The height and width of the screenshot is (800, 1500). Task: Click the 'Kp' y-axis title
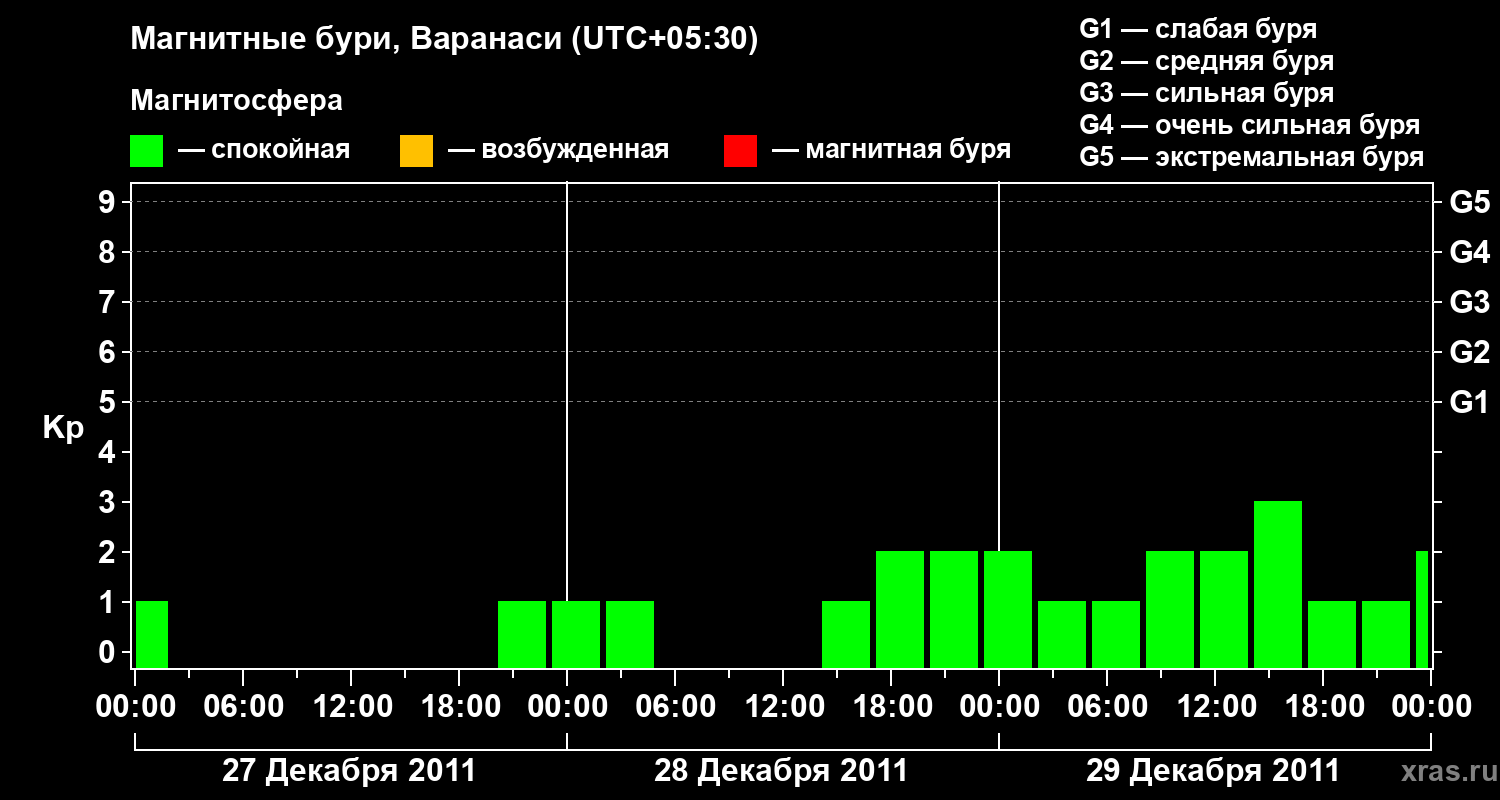coord(63,427)
